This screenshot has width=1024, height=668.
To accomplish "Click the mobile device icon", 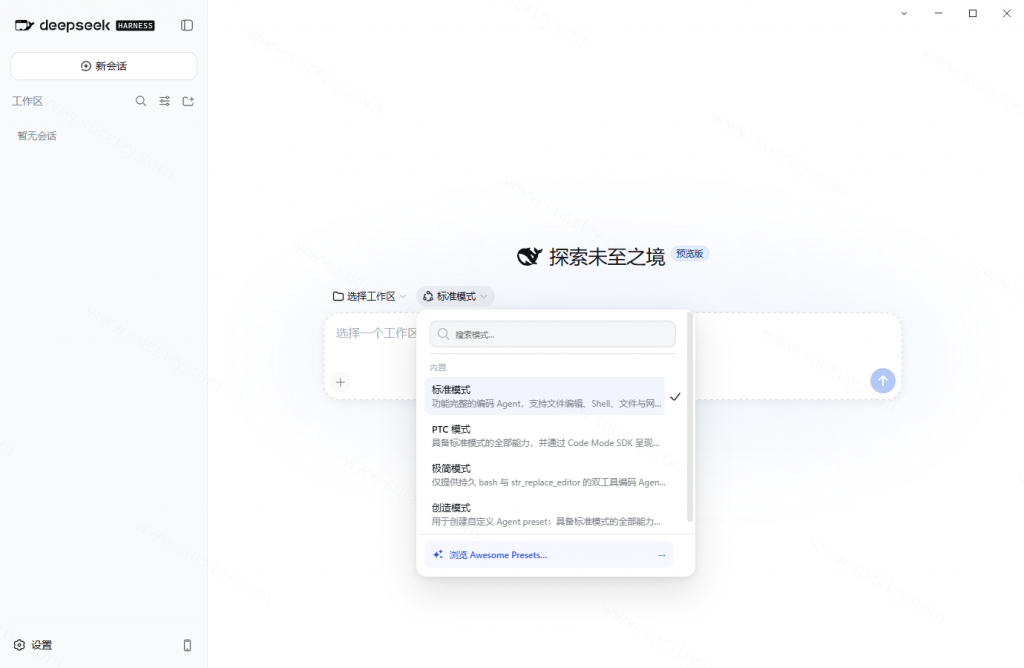I will click(x=187, y=645).
